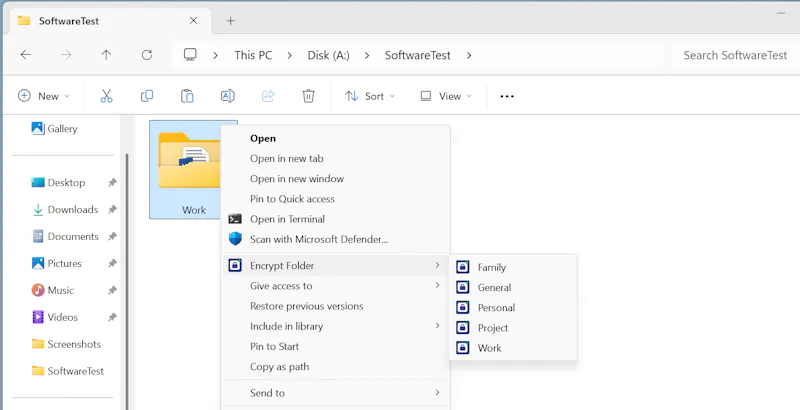Screen dimensions: 800x410
Task: Open Desktop in navigation pane
Action: tap(58, 183)
